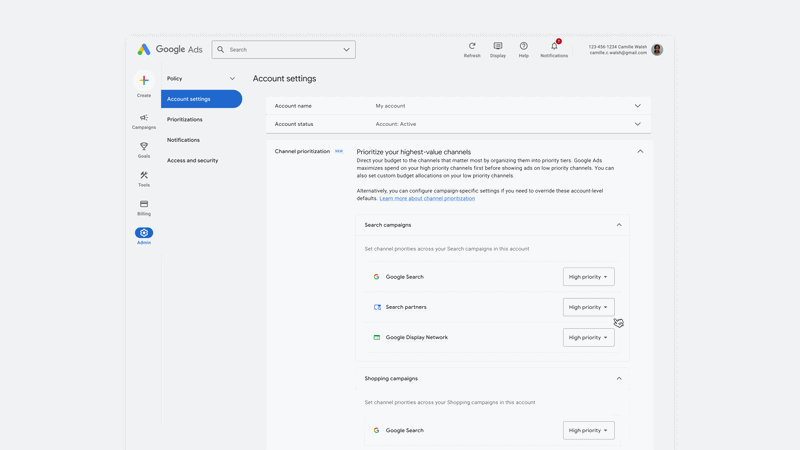Screen dimensions: 800x450
Task: Click Google Search icon under Search campaigns
Action: click(x=377, y=277)
